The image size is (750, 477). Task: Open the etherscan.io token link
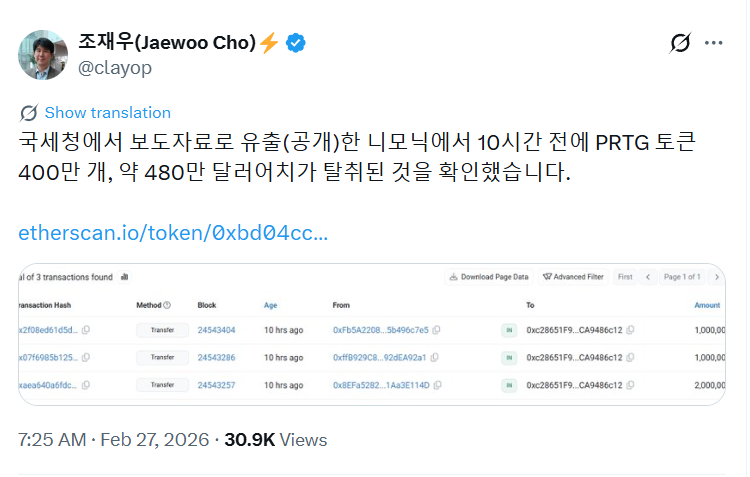173,233
